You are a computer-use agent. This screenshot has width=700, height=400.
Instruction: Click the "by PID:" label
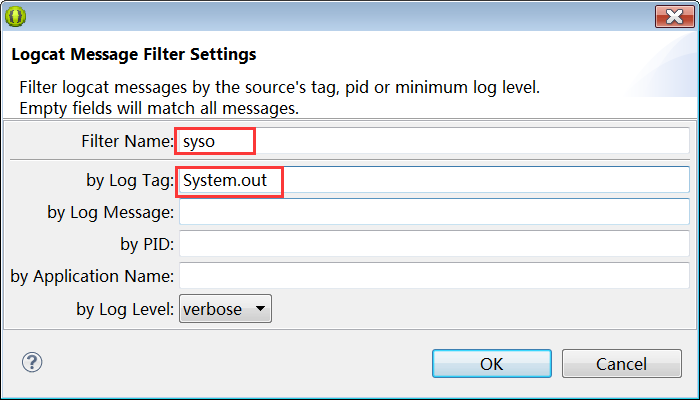point(146,244)
